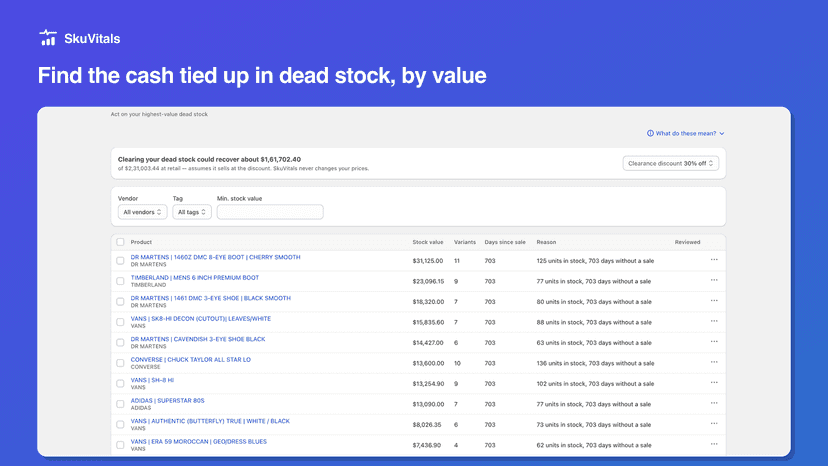Click the info icon beside What do these mean
The height and width of the screenshot is (466, 828).
(650, 133)
